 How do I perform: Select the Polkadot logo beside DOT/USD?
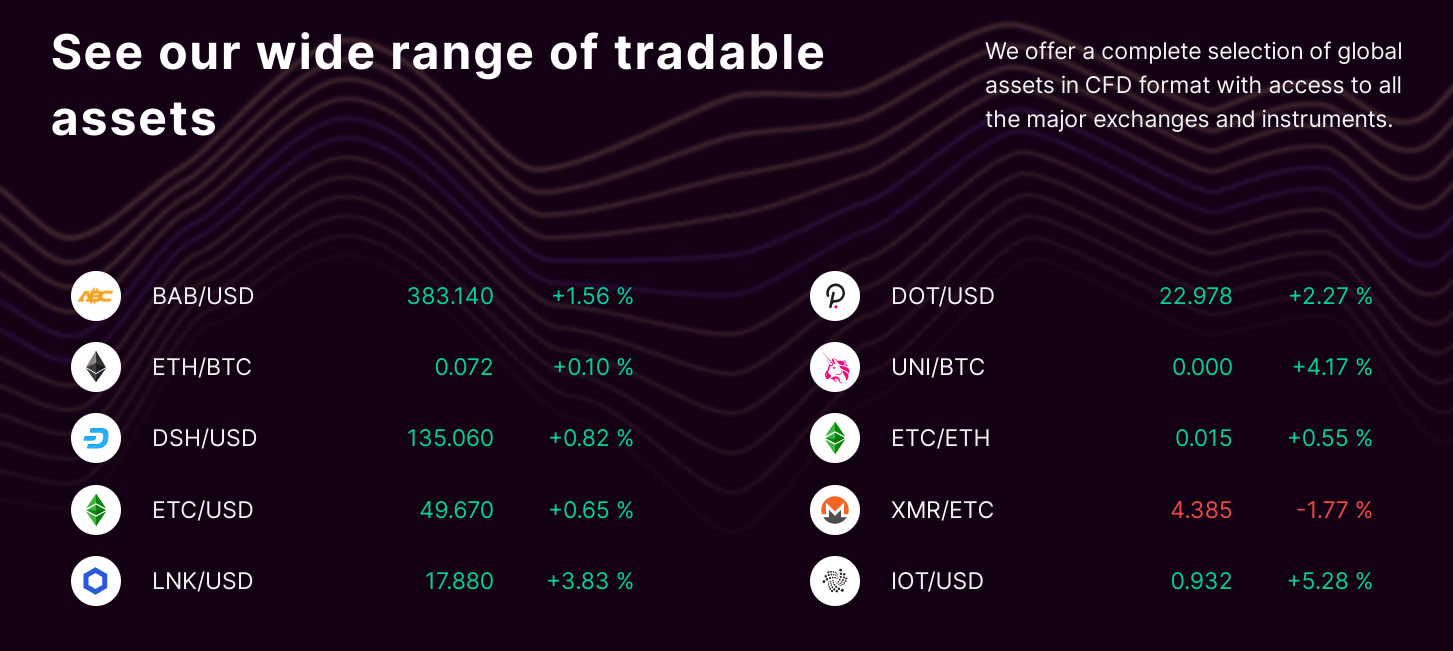tap(835, 296)
